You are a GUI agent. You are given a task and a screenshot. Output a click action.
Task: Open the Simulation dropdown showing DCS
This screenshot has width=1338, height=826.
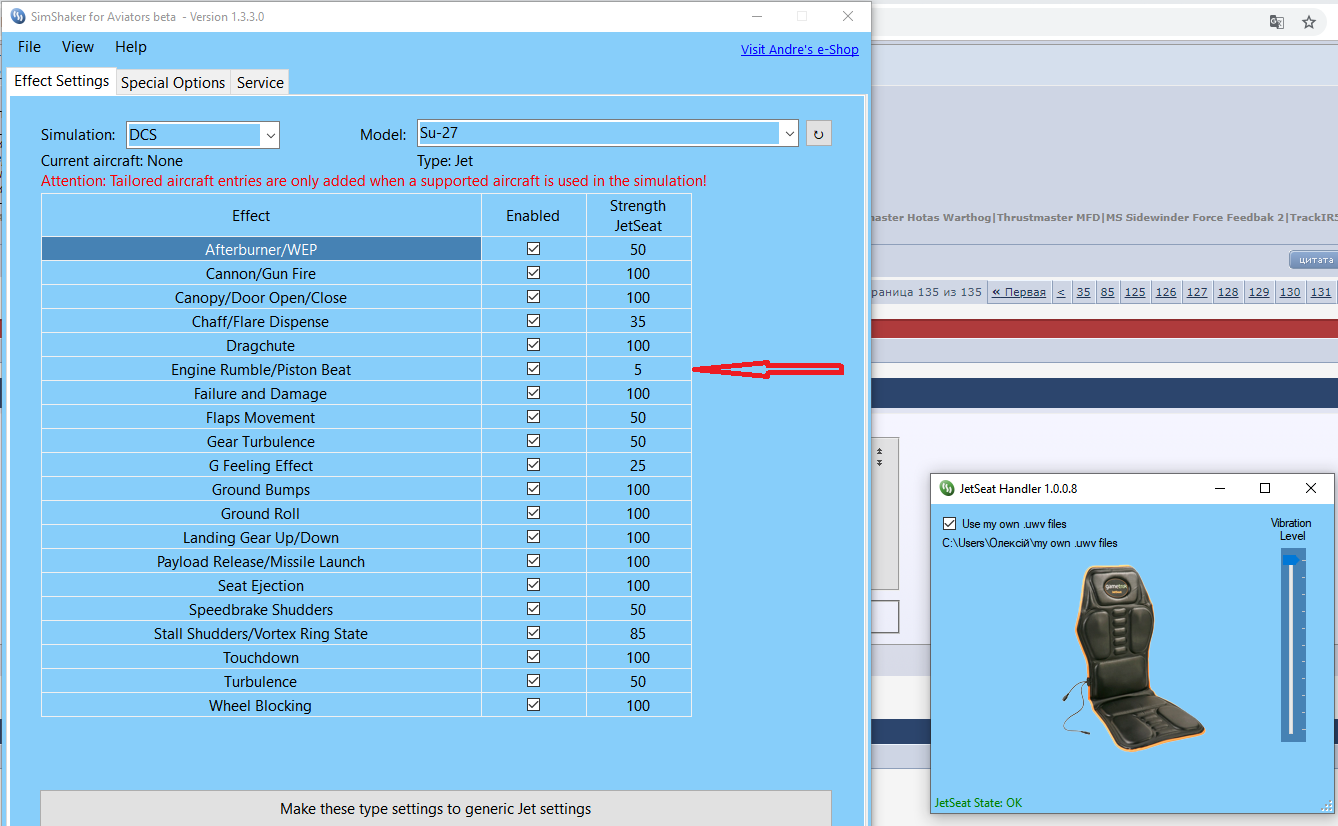(203, 134)
